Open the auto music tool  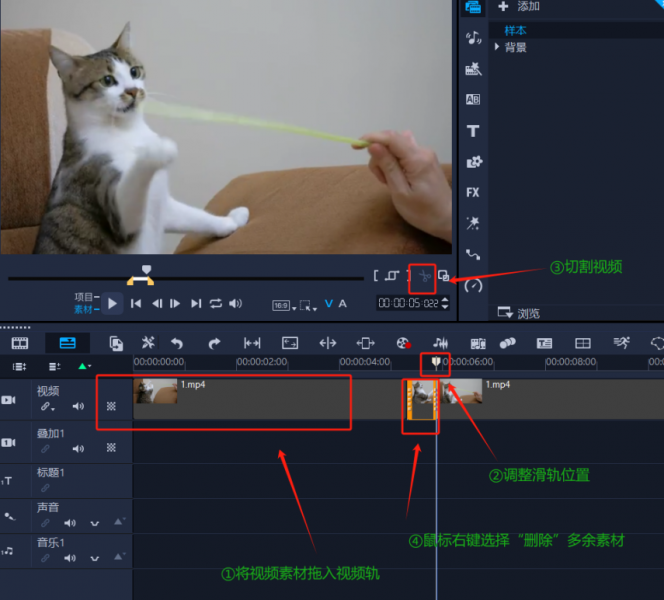pyautogui.click(x=478, y=343)
